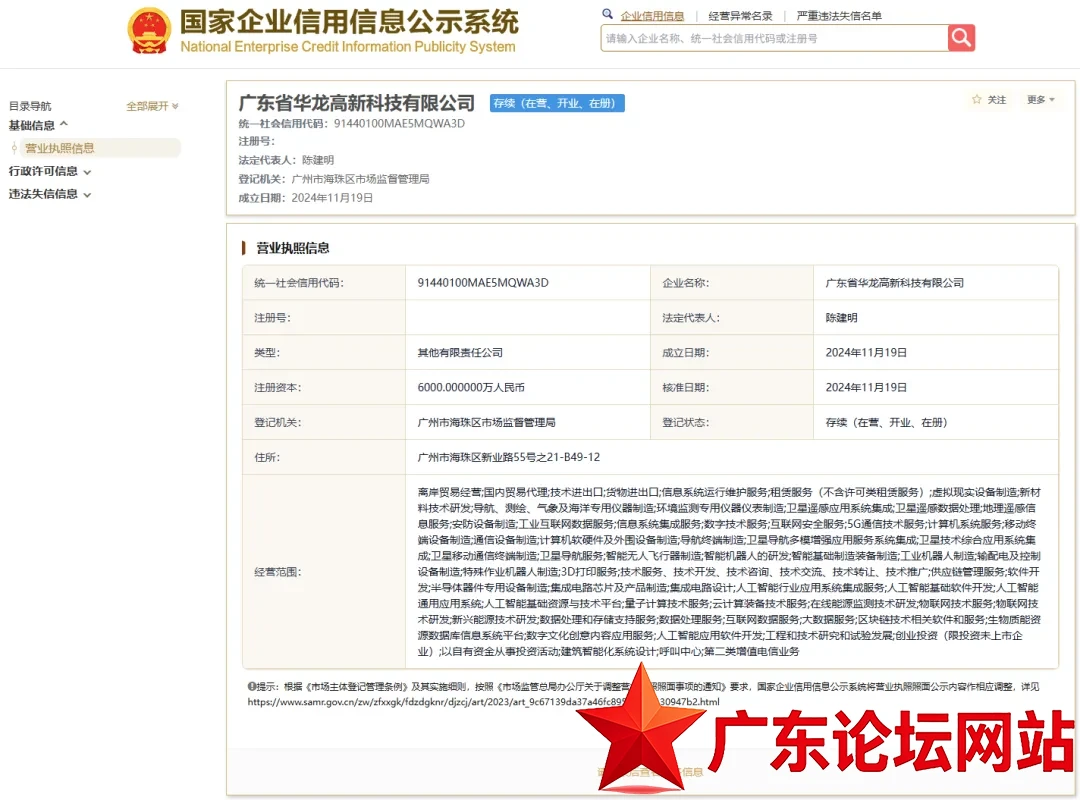Click the header line 登记机关：广州市海珠区市场监督管理局

pyautogui.click(x=334, y=179)
